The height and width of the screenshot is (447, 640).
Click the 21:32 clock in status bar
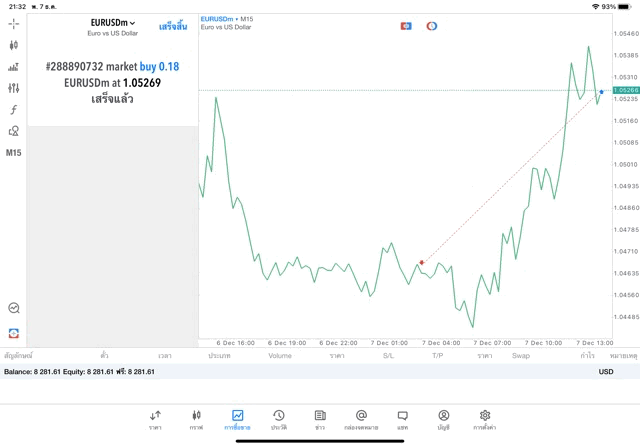pos(17,7)
